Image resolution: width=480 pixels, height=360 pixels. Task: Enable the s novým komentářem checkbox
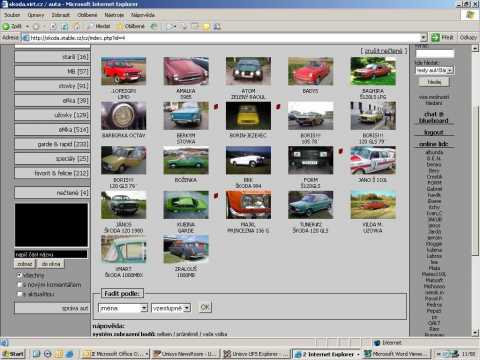pos(20,285)
